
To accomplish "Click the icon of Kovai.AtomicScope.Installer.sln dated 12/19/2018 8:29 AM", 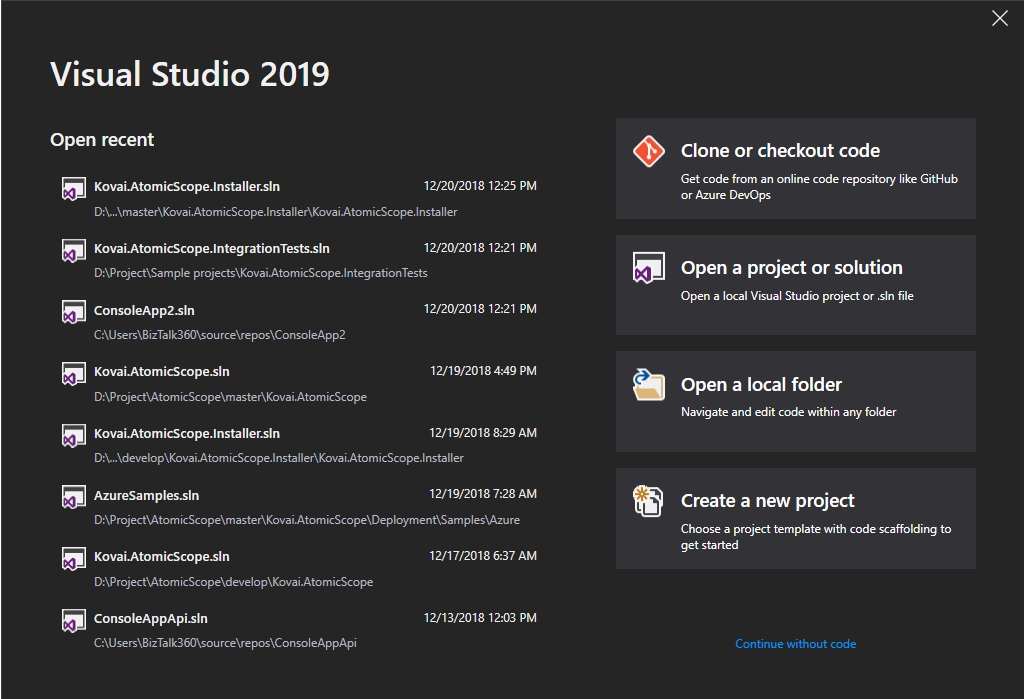I will click(73, 435).
